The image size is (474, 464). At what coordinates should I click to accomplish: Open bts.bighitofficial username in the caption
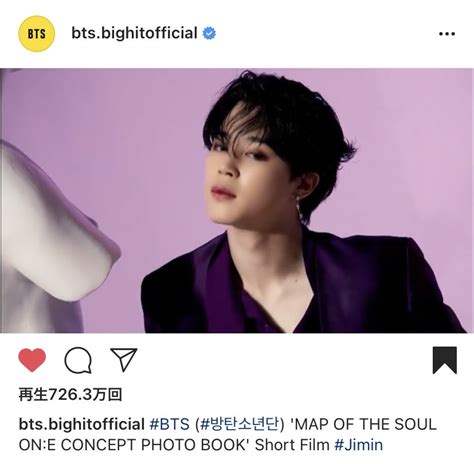click(82, 424)
